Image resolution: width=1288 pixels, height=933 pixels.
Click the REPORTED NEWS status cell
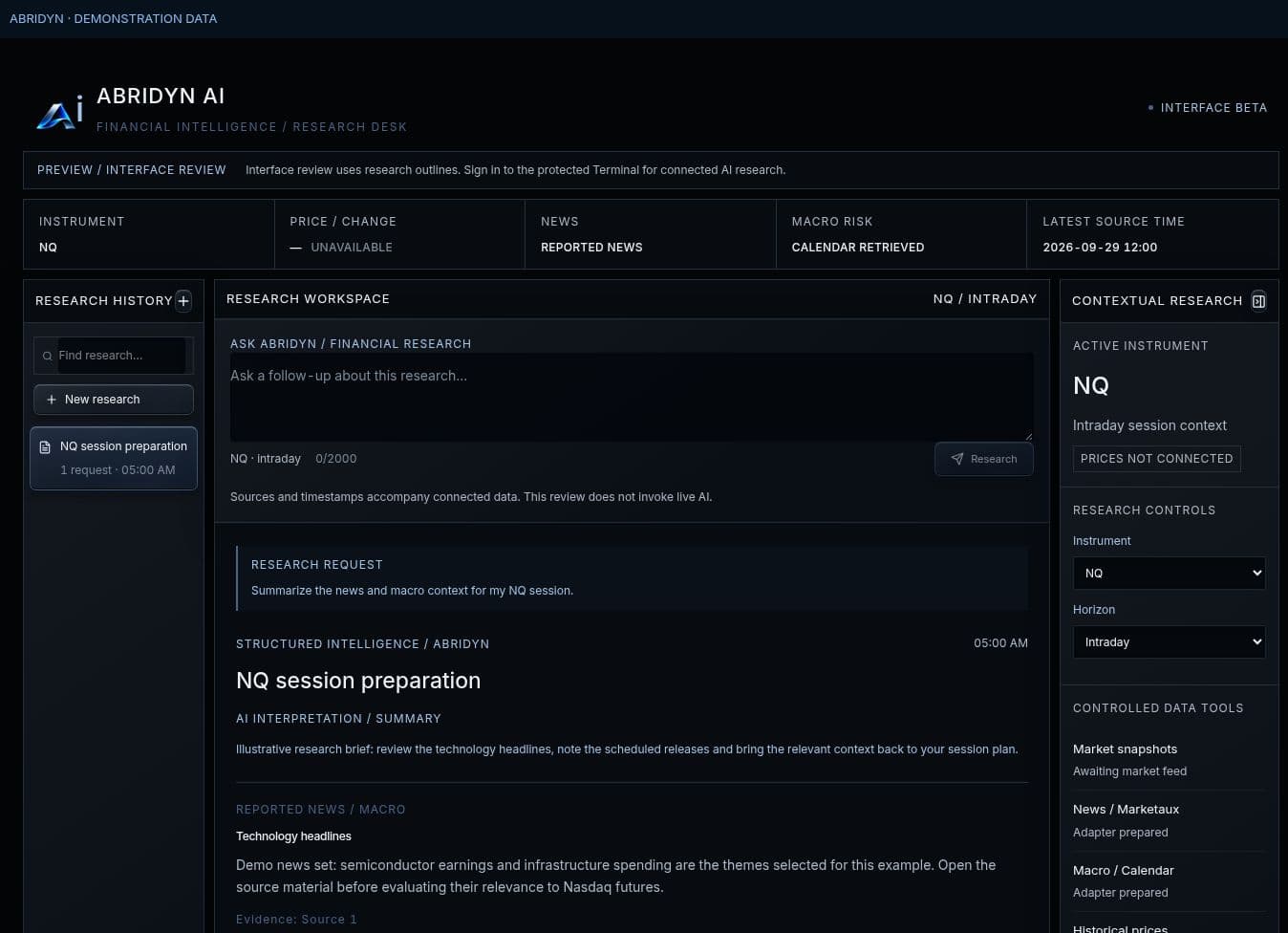point(651,234)
